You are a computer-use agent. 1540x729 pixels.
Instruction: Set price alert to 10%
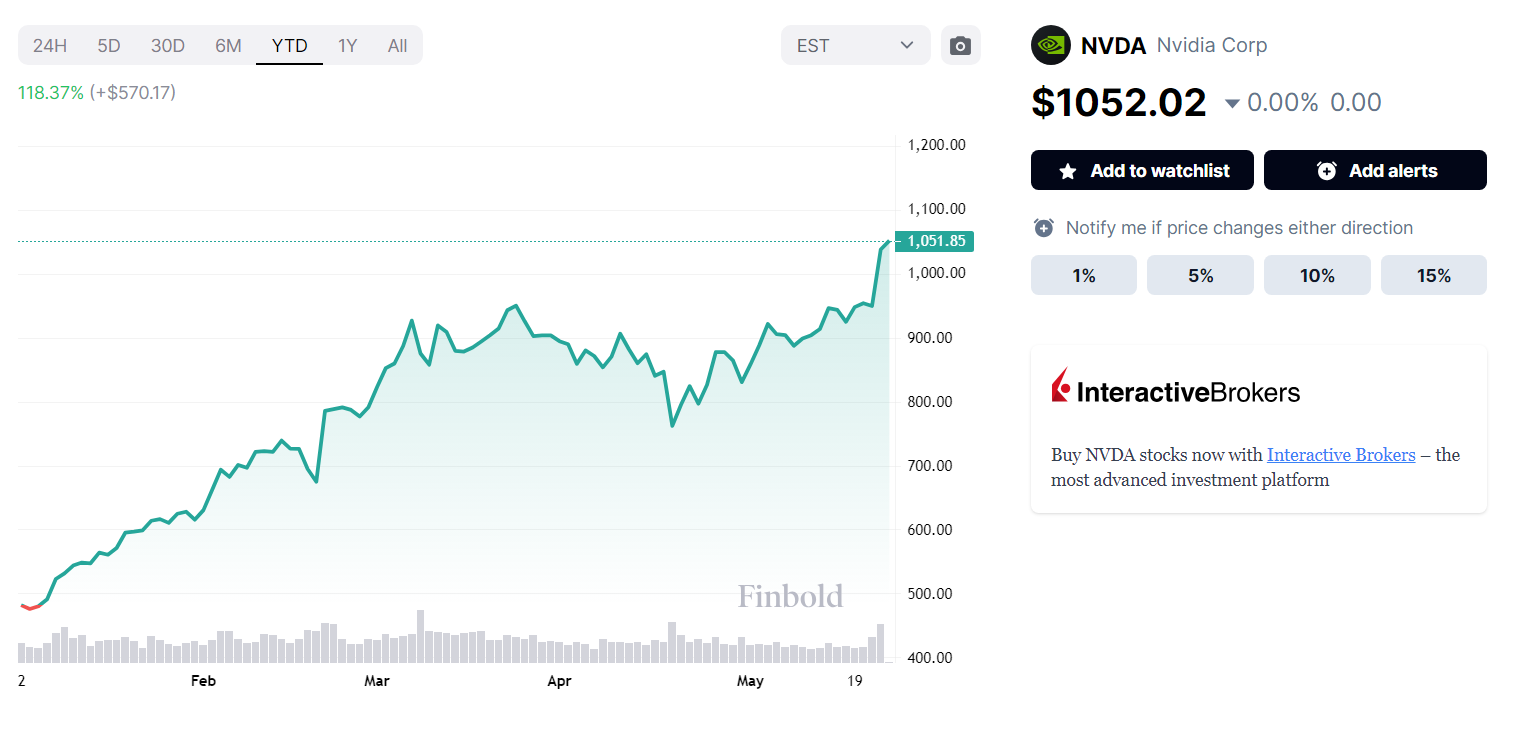tap(1317, 275)
